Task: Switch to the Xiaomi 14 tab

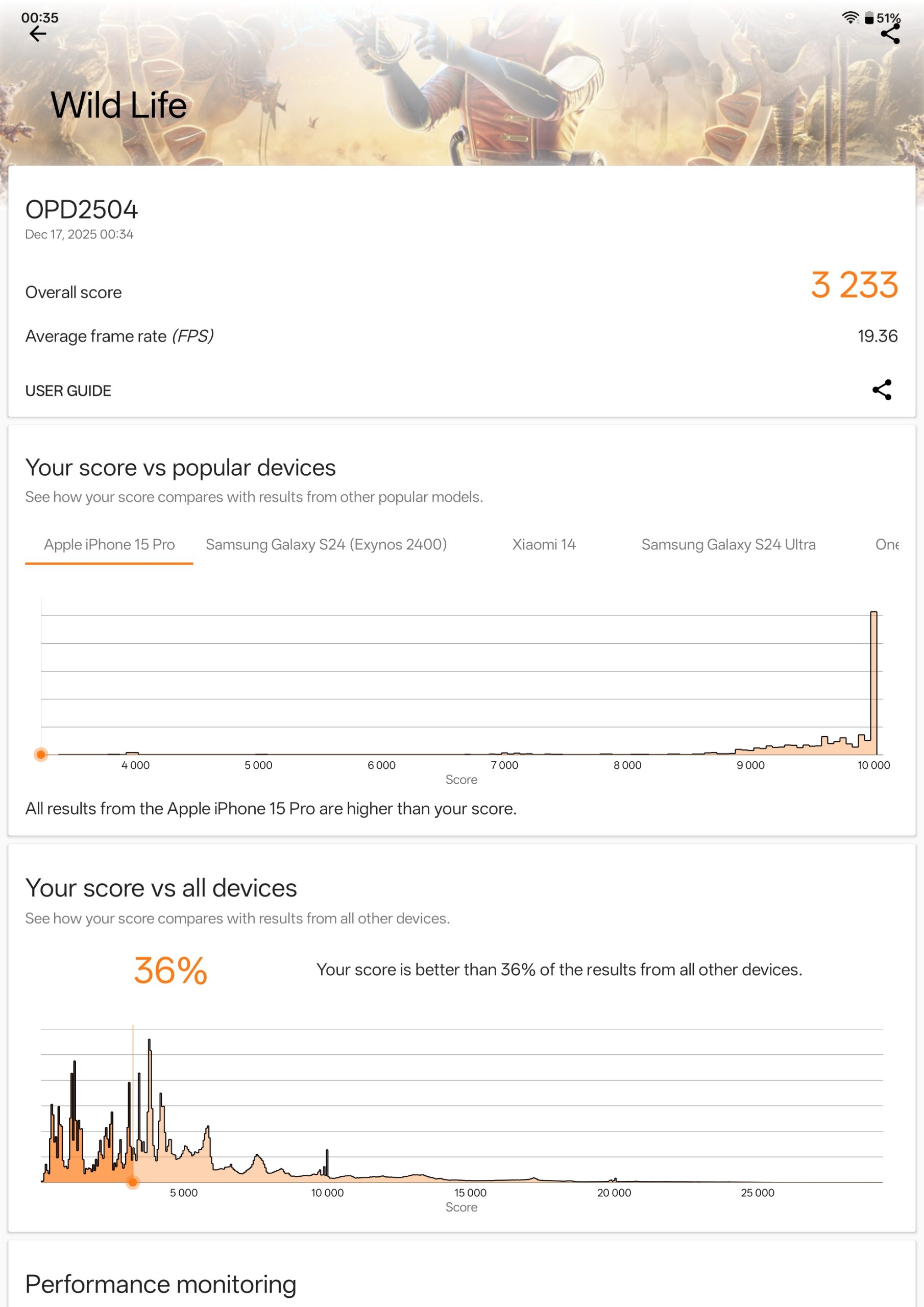Action: [x=544, y=545]
